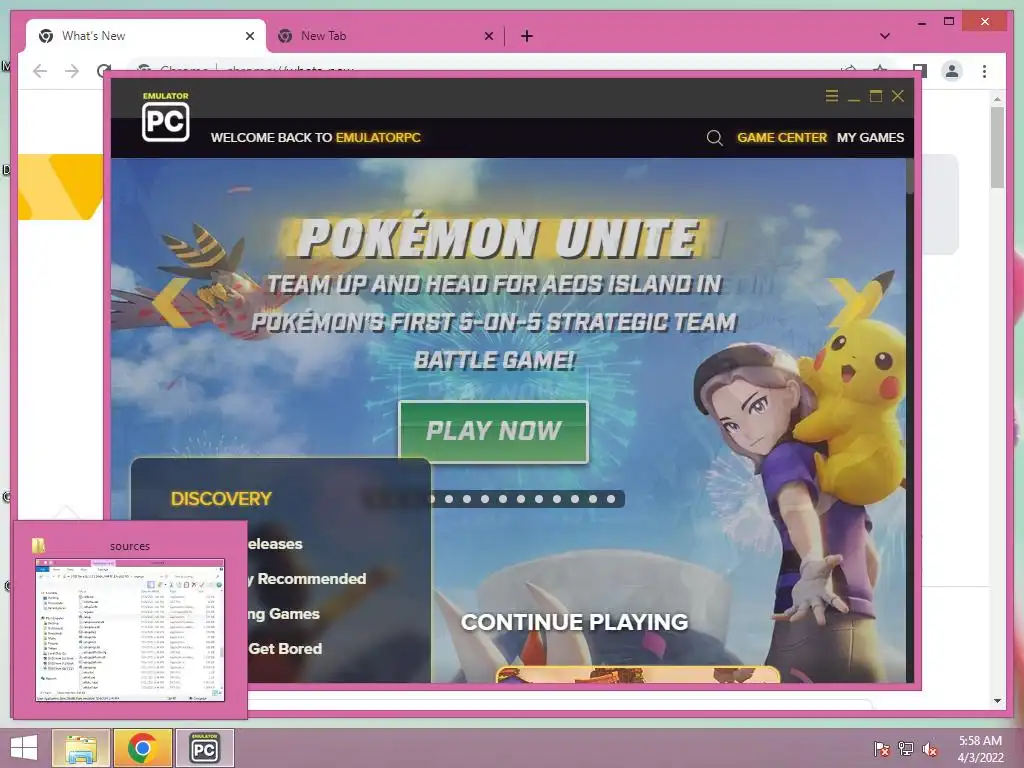
Task: Click EmulatorPC taskbar icon
Action: (204, 748)
